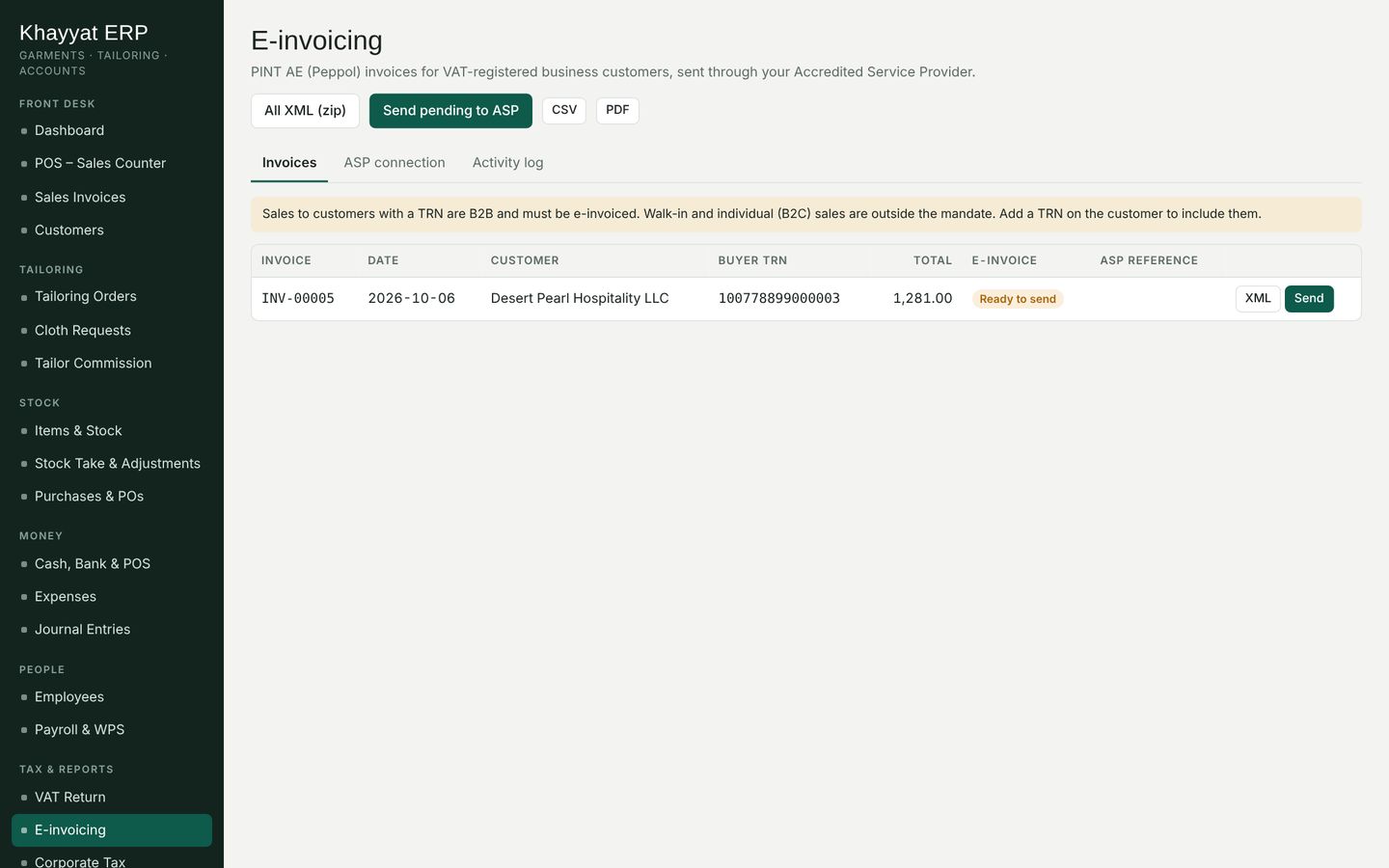
Task: Click the B2B mandate info banner
Action: pyautogui.click(x=806, y=214)
